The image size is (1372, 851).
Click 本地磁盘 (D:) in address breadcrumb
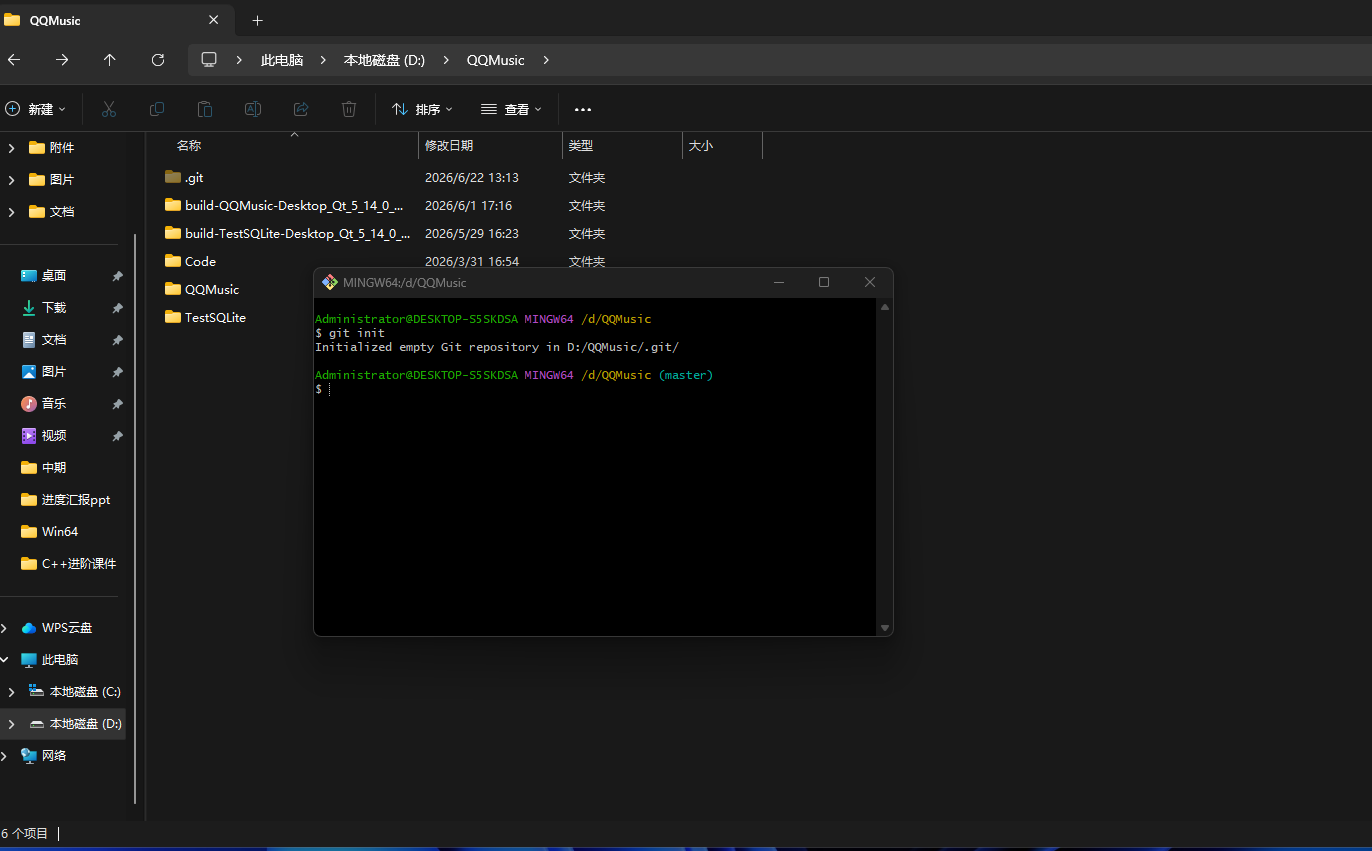tap(384, 60)
